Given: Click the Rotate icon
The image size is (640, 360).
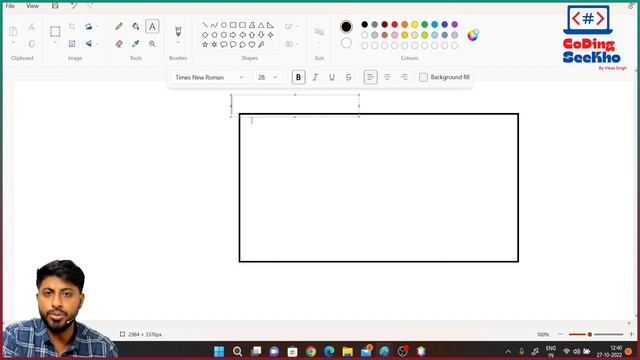Looking at the screenshot, I should pyautogui.click(x=89, y=27).
